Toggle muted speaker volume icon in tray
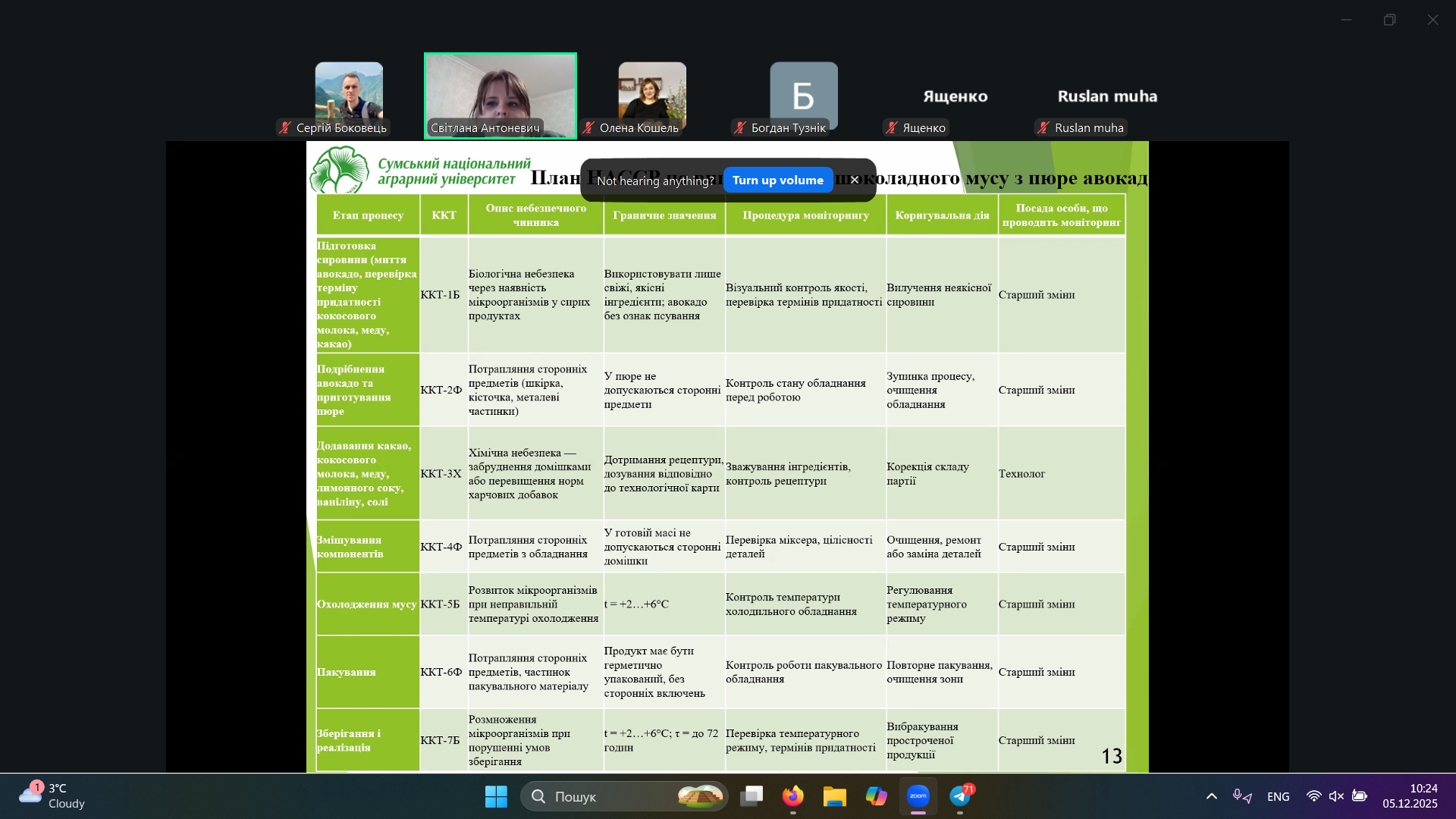 click(1336, 796)
